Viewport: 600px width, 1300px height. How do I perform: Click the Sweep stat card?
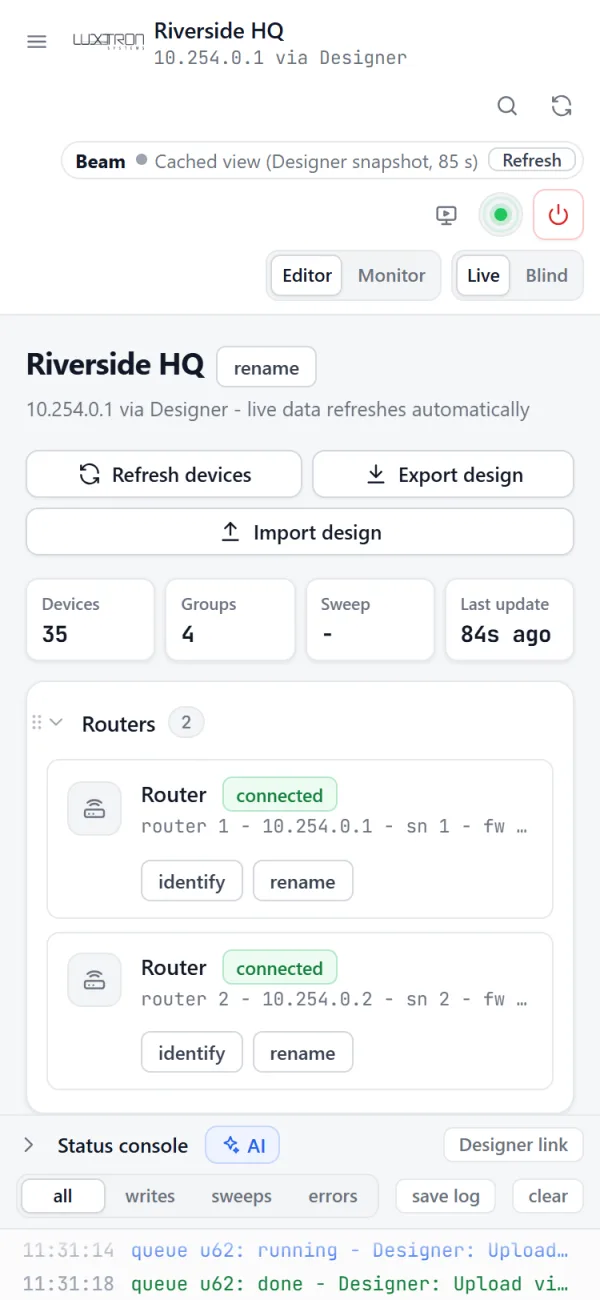tap(370, 620)
